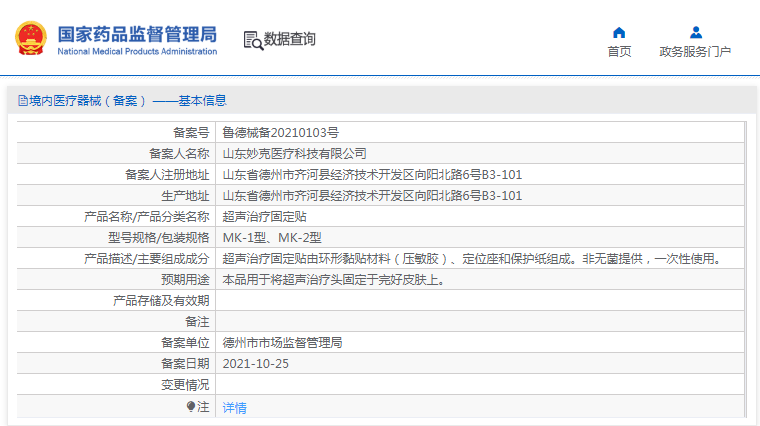The height and width of the screenshot is (426, 760).
Task: Select the description beginning 超声治疗固定贴由环形黏贴材料
Action: [x=474, y=259]
